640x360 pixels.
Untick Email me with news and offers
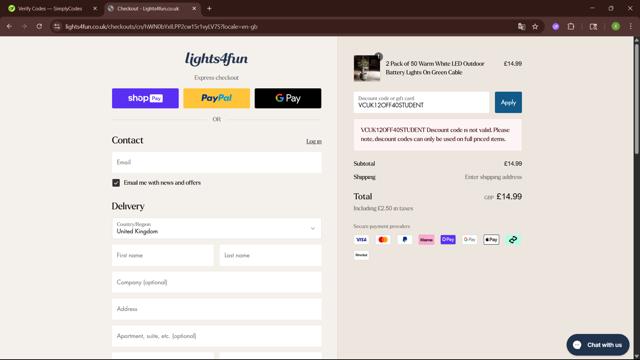116,182
